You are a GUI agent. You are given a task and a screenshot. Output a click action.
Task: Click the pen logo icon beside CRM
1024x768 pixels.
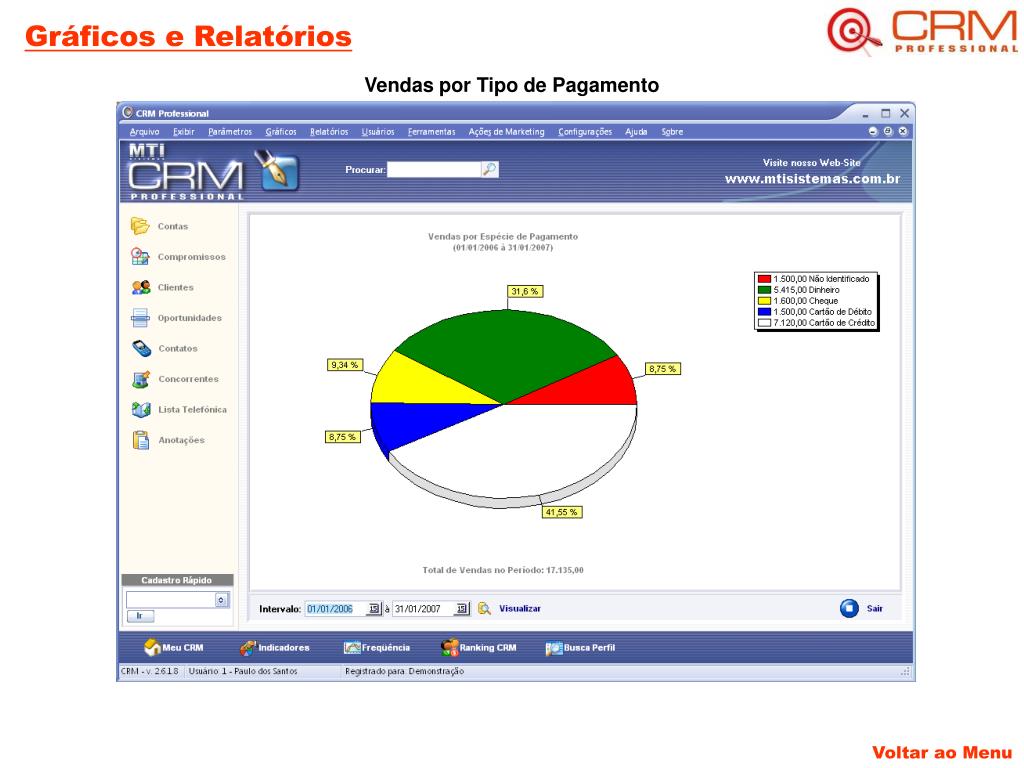click(x=277, y=170)
